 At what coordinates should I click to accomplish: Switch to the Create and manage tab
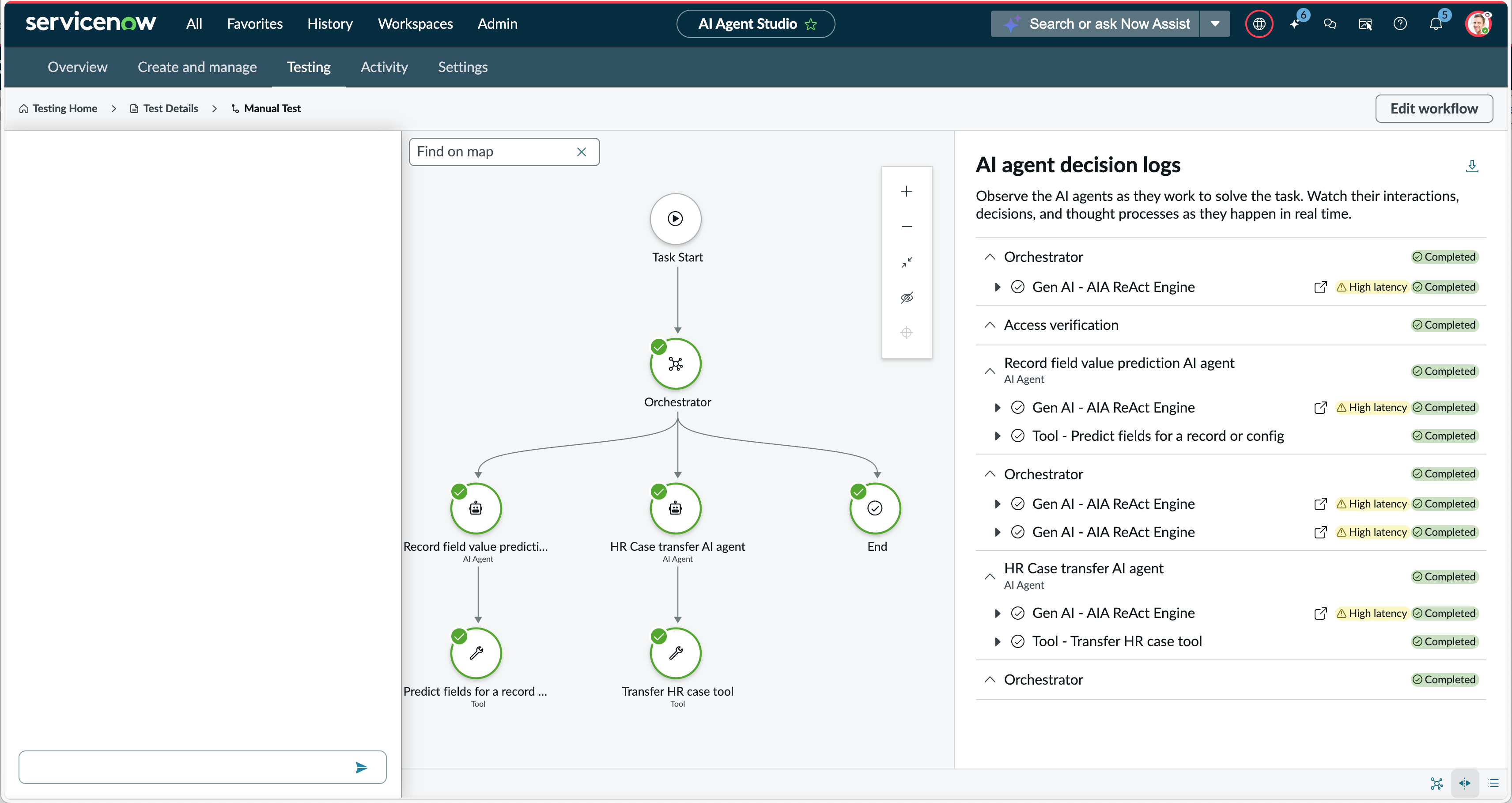point(197,68)
